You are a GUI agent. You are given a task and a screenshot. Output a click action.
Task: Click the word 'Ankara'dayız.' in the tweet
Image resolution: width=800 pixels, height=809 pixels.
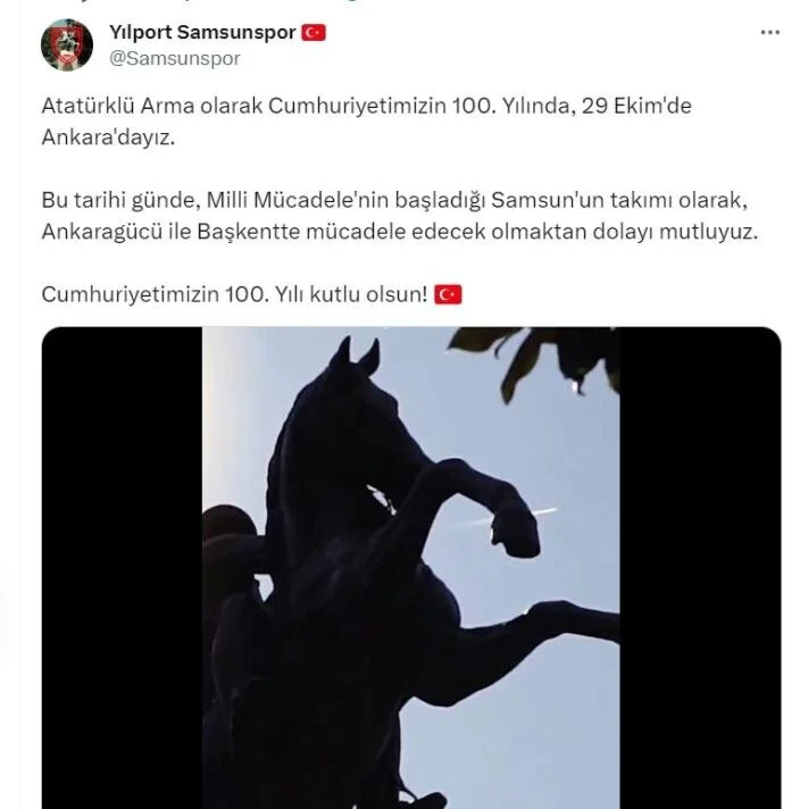[108, 138]
